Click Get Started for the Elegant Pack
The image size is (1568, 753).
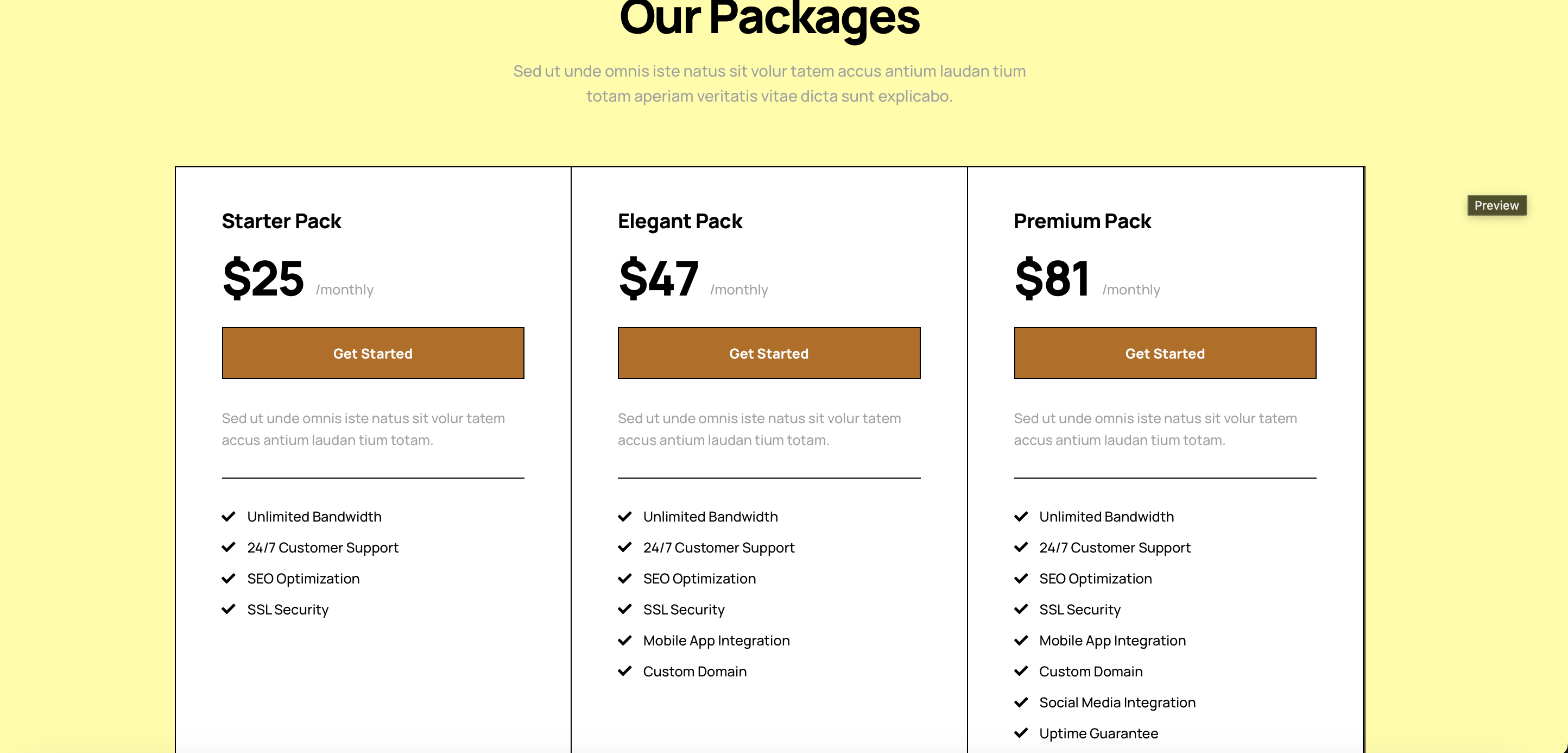(x=769, y=353)
